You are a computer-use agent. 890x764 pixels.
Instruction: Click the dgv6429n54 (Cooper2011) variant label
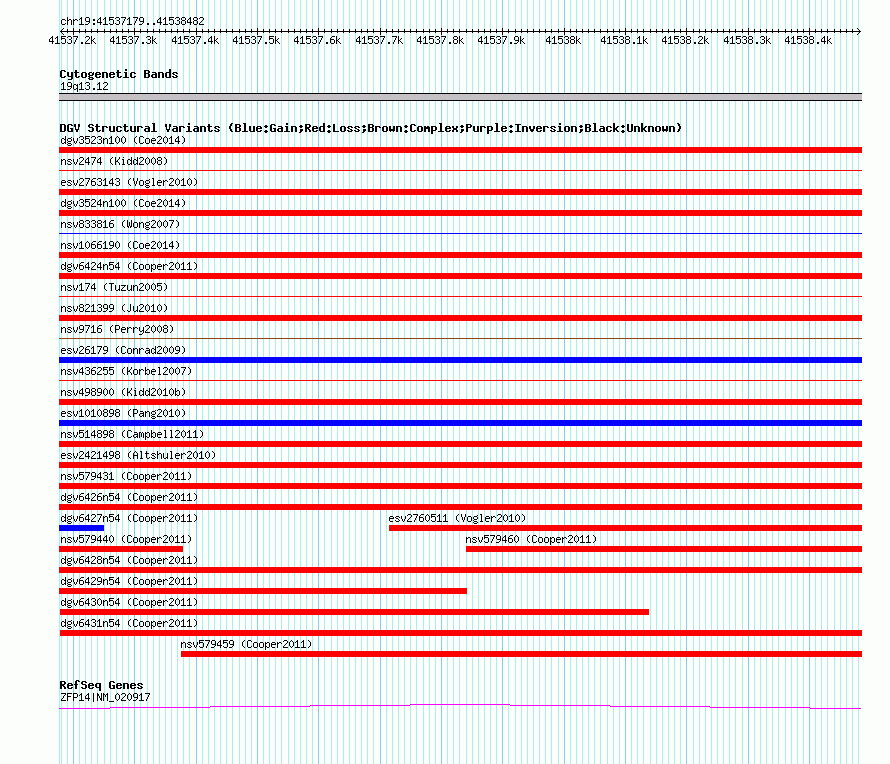point(129,581)
